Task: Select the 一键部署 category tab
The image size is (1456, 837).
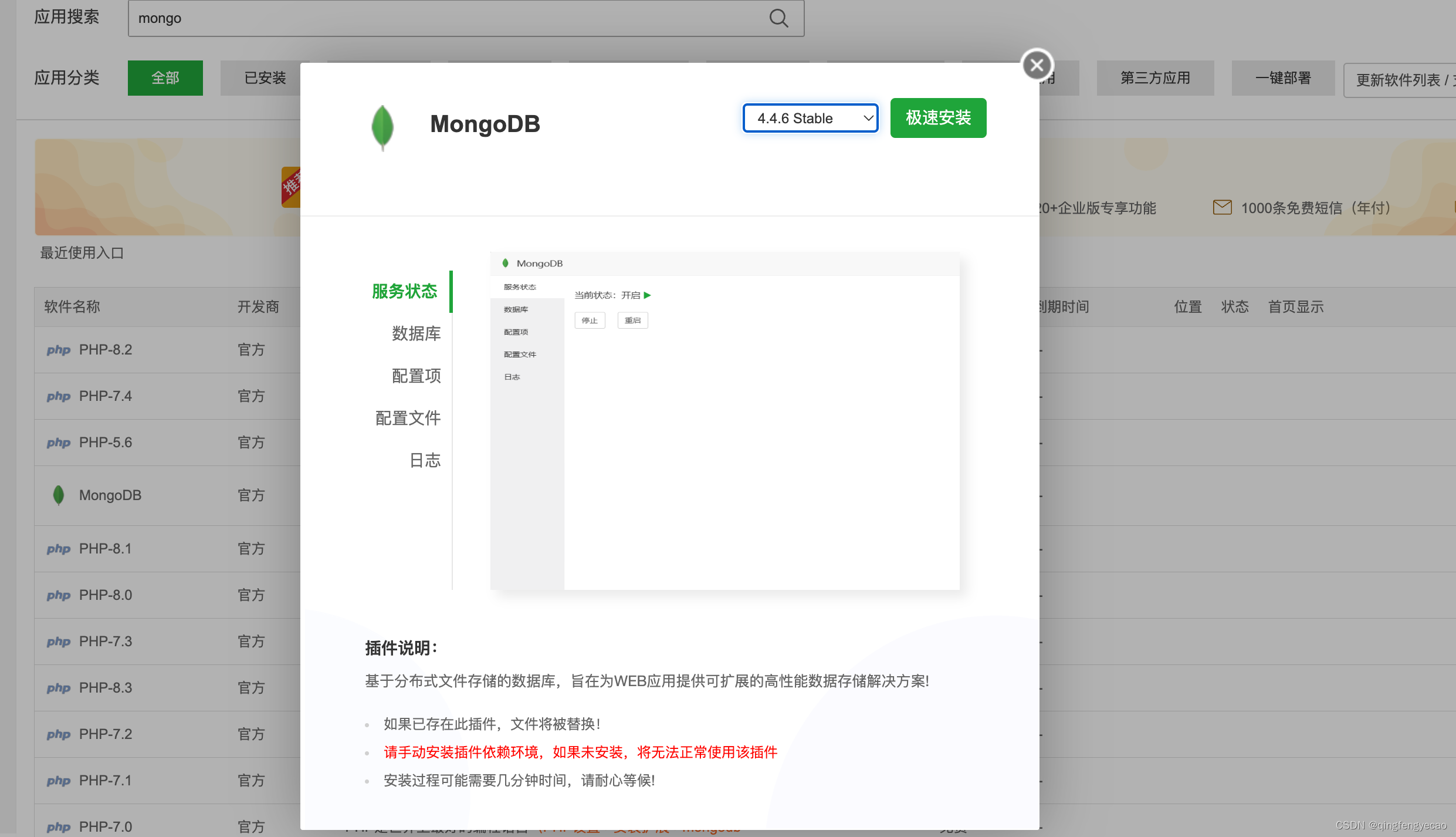Action: click(1283, 78)
